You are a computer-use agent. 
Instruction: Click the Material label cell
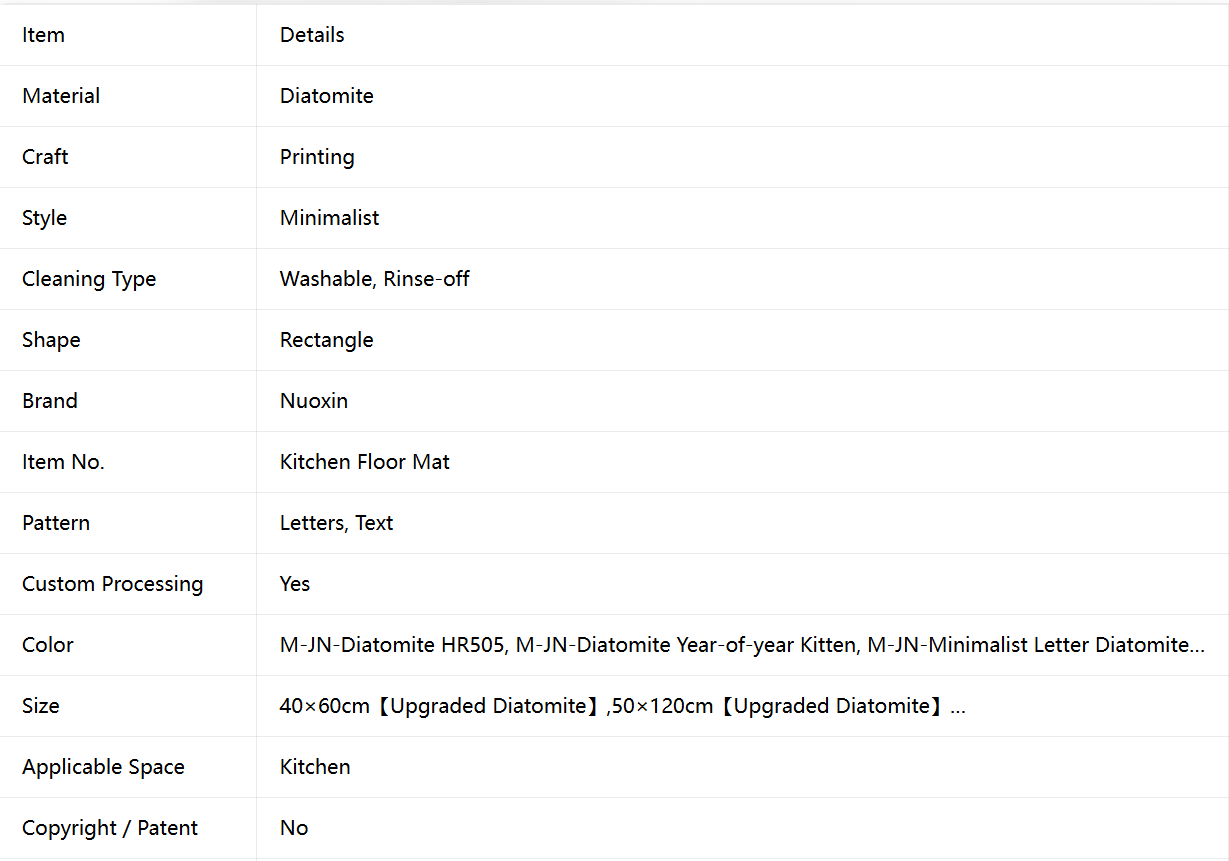tap(128, 96)
